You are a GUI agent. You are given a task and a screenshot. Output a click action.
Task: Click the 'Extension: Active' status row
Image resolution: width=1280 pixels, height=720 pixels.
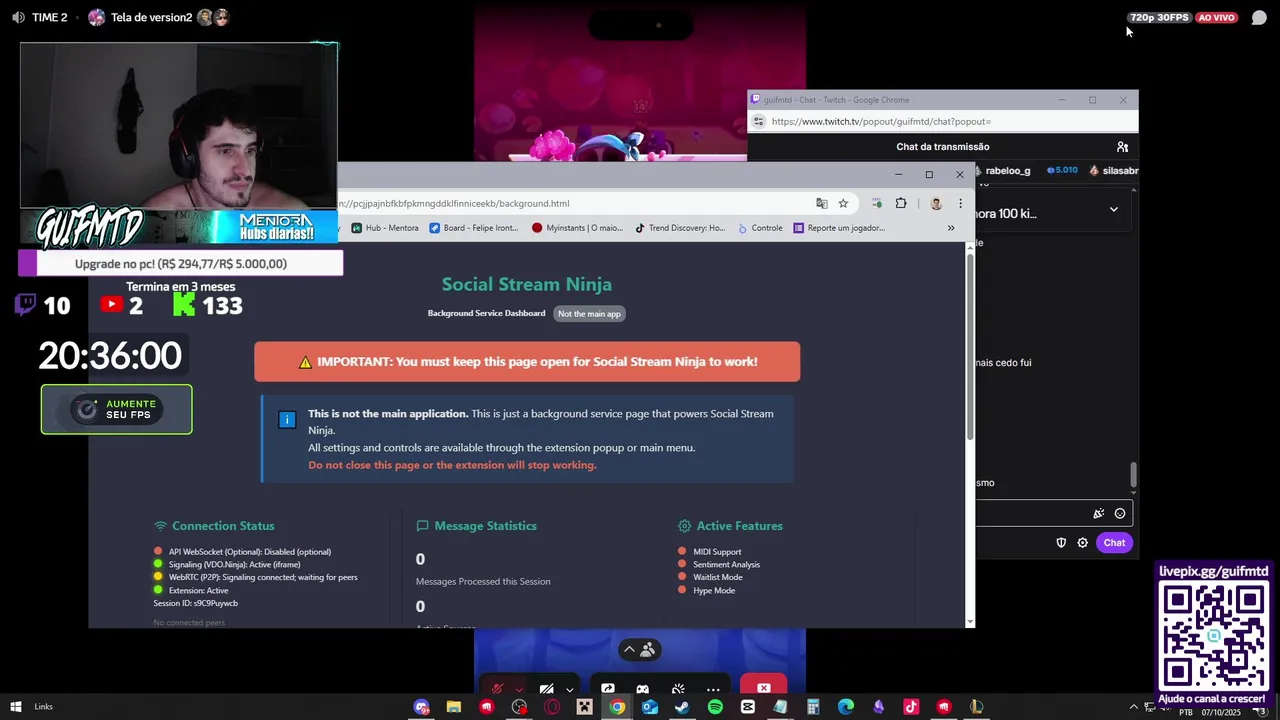(191, 590)
